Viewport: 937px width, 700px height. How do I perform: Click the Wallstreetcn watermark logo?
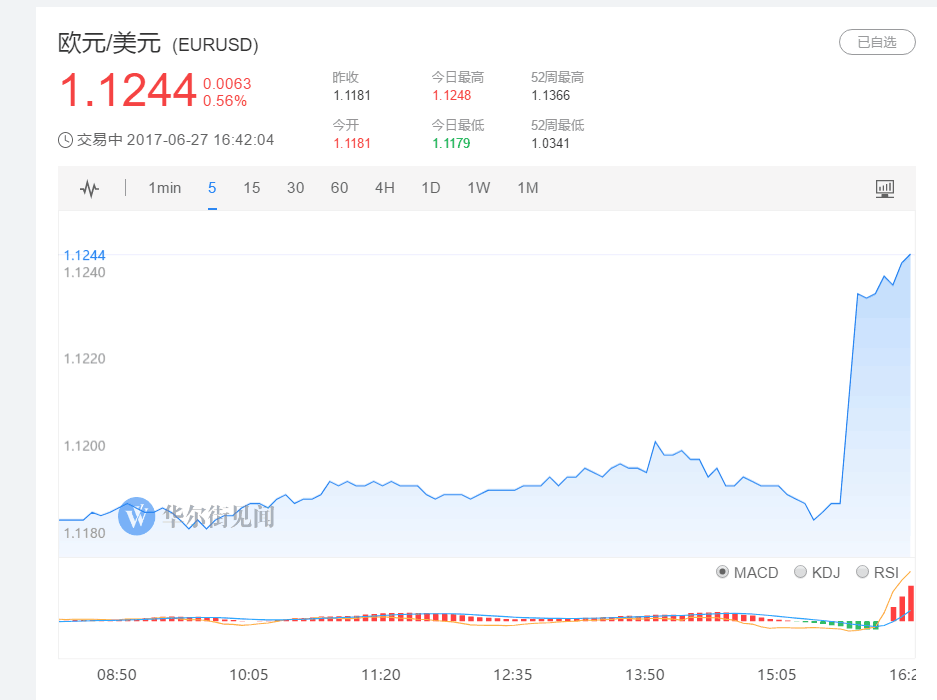137,516
